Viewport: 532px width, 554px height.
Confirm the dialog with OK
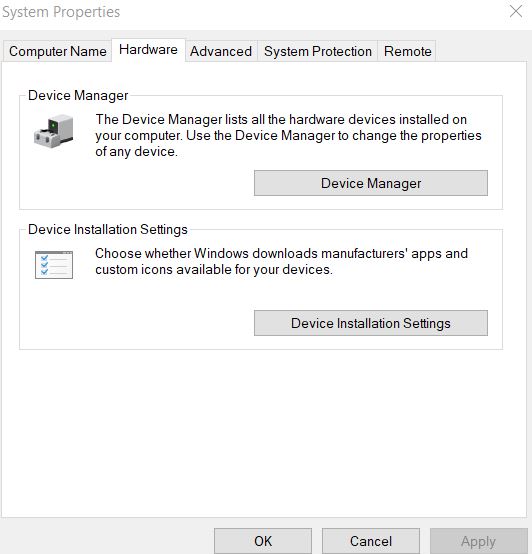click(263, 541)
